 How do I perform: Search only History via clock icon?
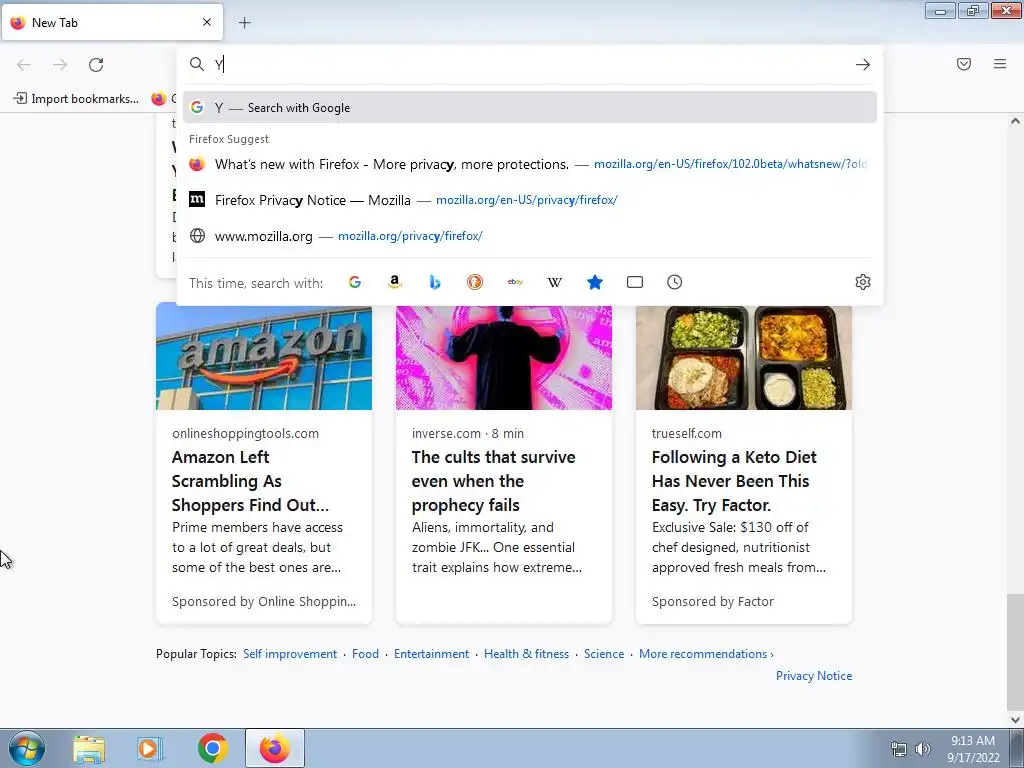[675, 282]
